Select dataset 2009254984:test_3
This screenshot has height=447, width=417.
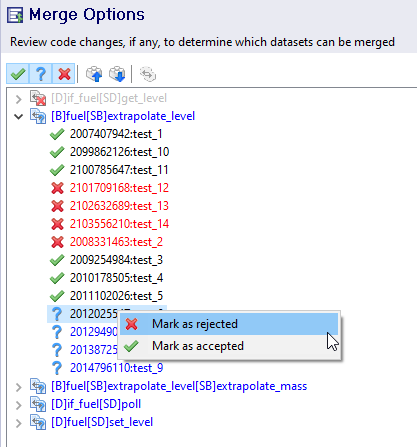tap(116, 260)
